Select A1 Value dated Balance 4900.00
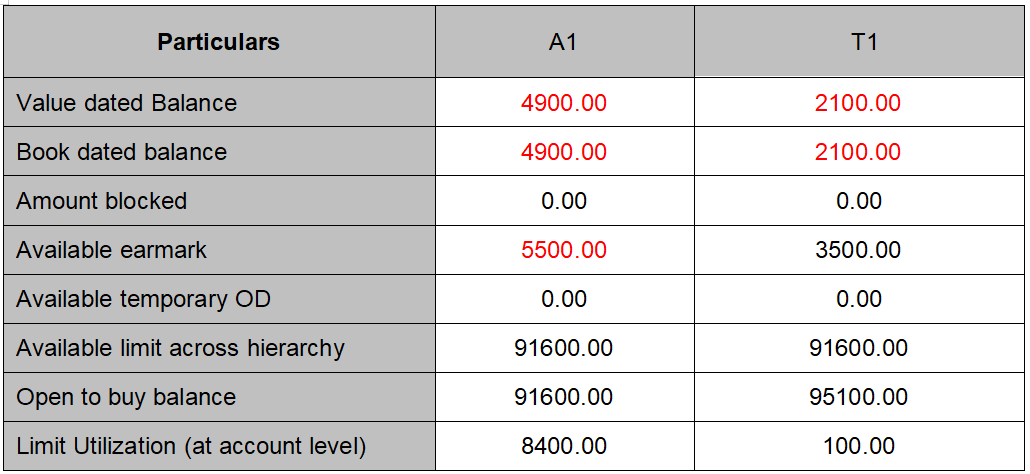Viewport: 1030px width, 474px height. click(564, 103)
